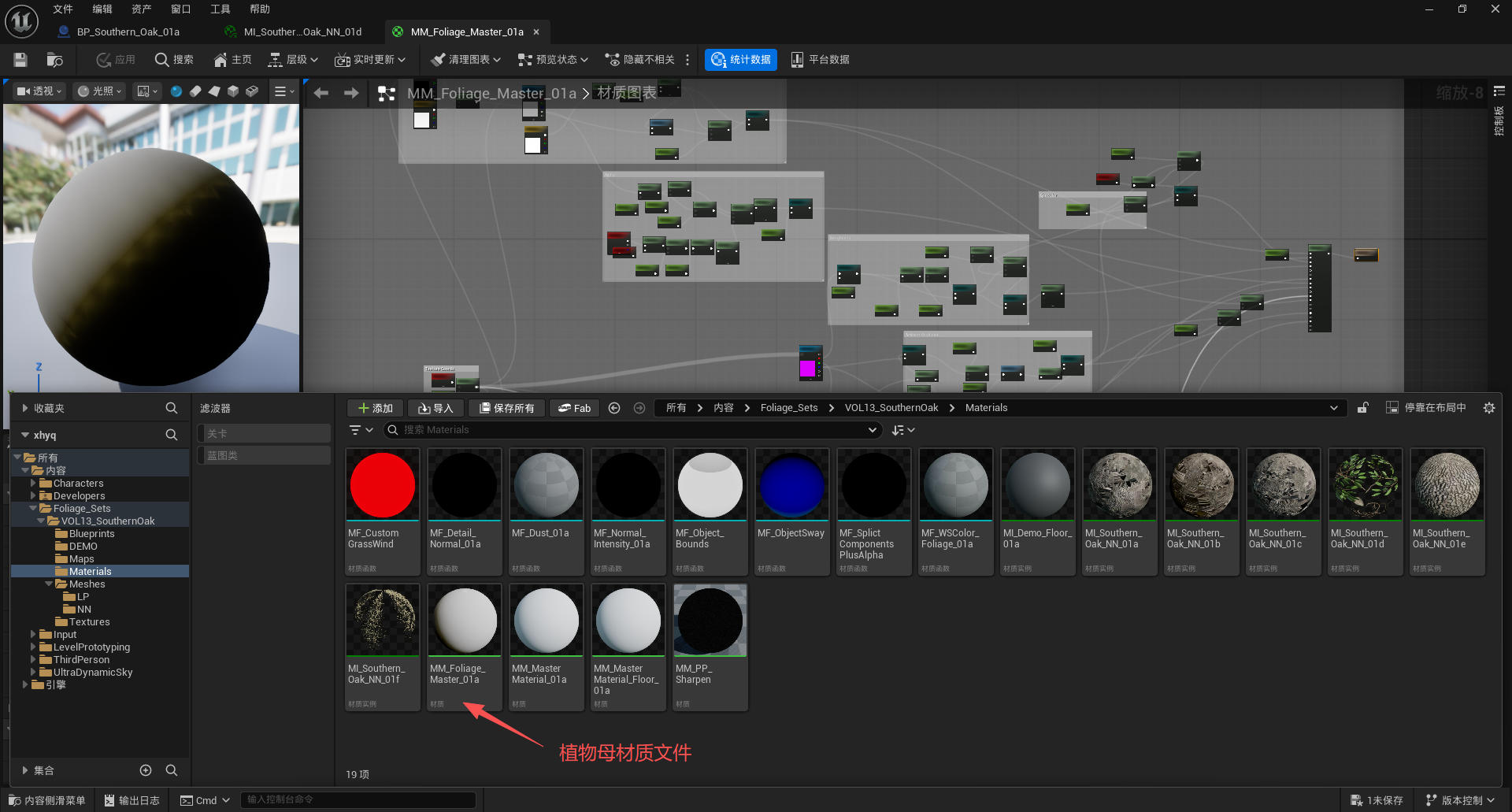Select the plane preview mesh icon
The height and width of the screenshot is (812, 1512).
pos(214,91)
